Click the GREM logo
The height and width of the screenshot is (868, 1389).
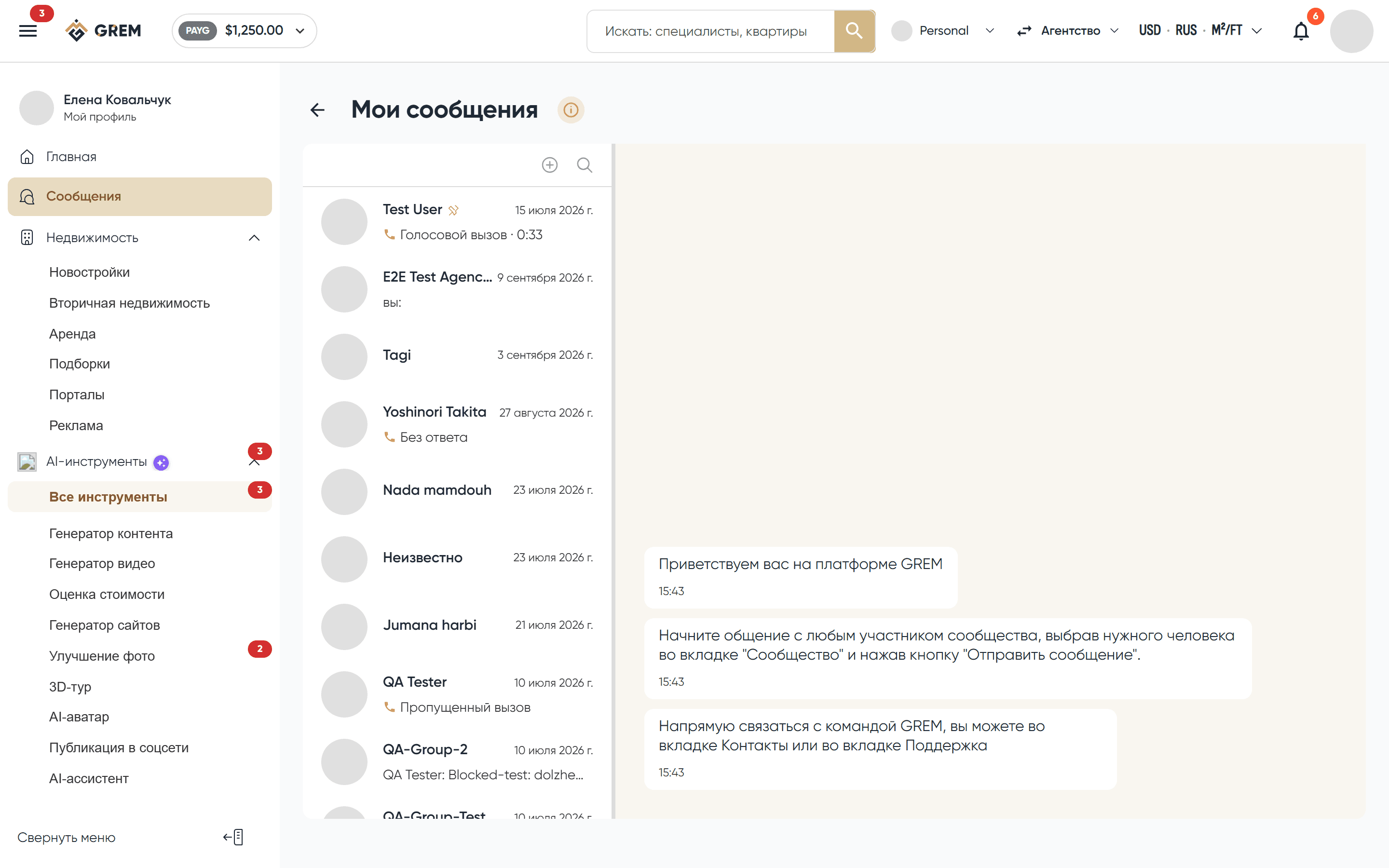(x=103, y=30)
